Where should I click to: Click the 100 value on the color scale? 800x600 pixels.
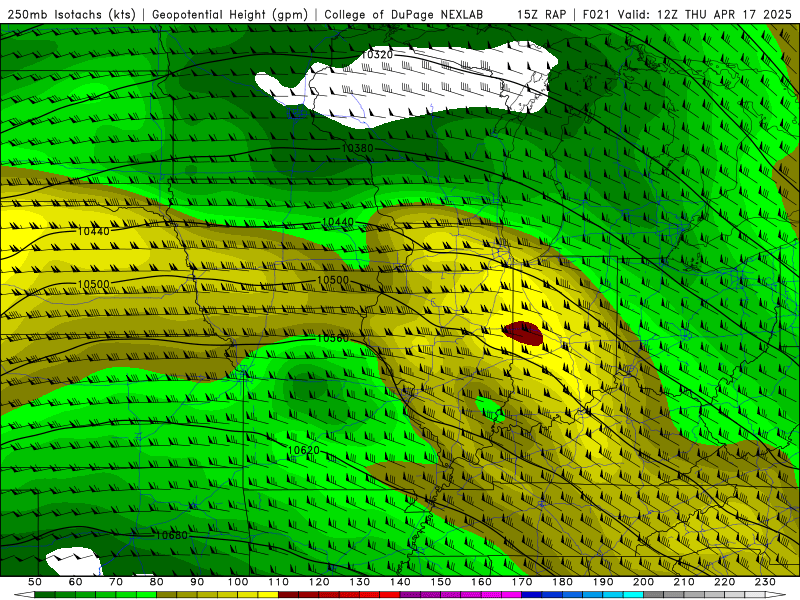click(238, 582)
